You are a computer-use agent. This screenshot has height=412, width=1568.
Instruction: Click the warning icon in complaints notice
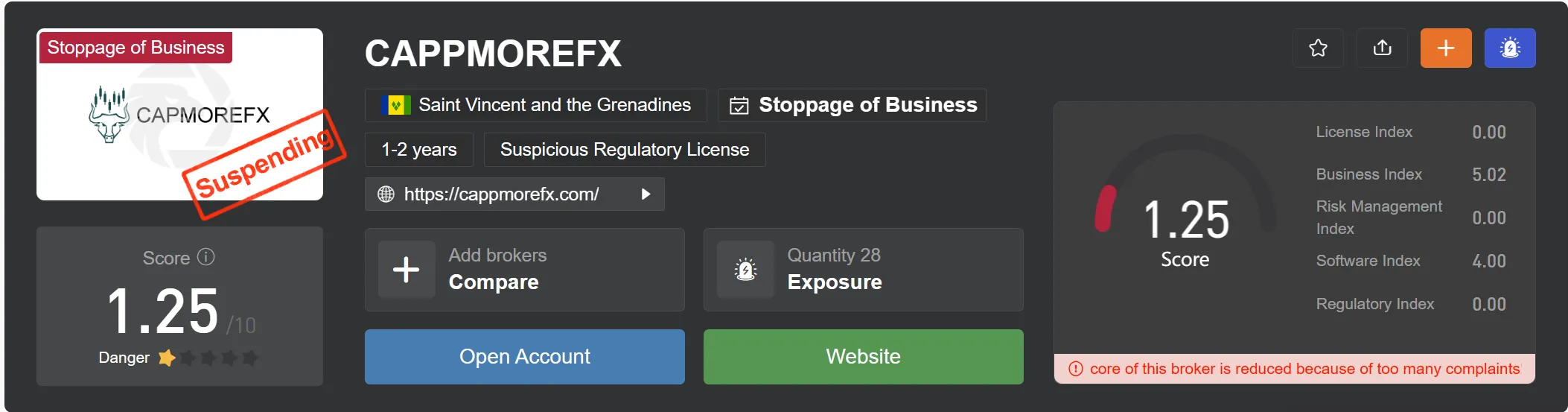tap(1075, 369)
